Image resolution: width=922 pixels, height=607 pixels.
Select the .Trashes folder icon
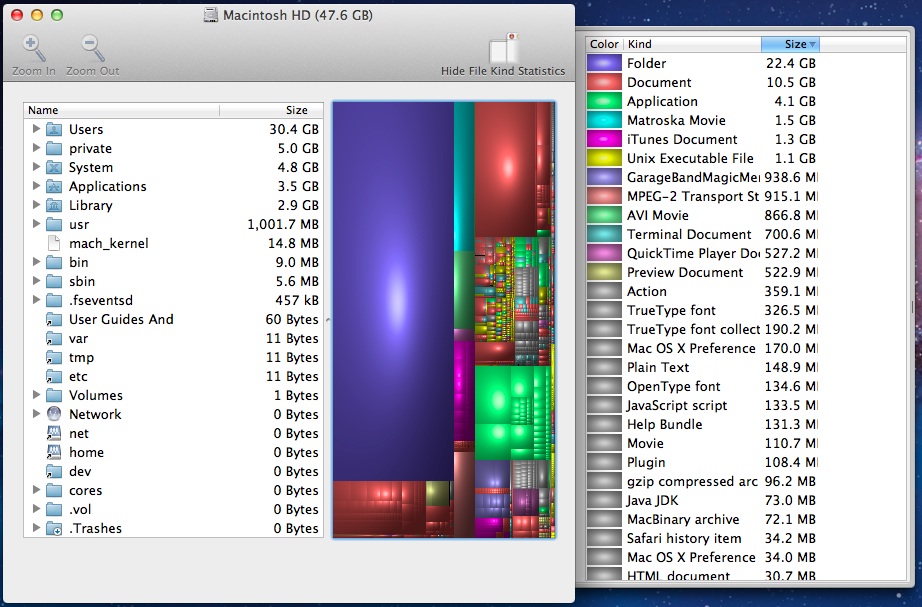(54, 528)
